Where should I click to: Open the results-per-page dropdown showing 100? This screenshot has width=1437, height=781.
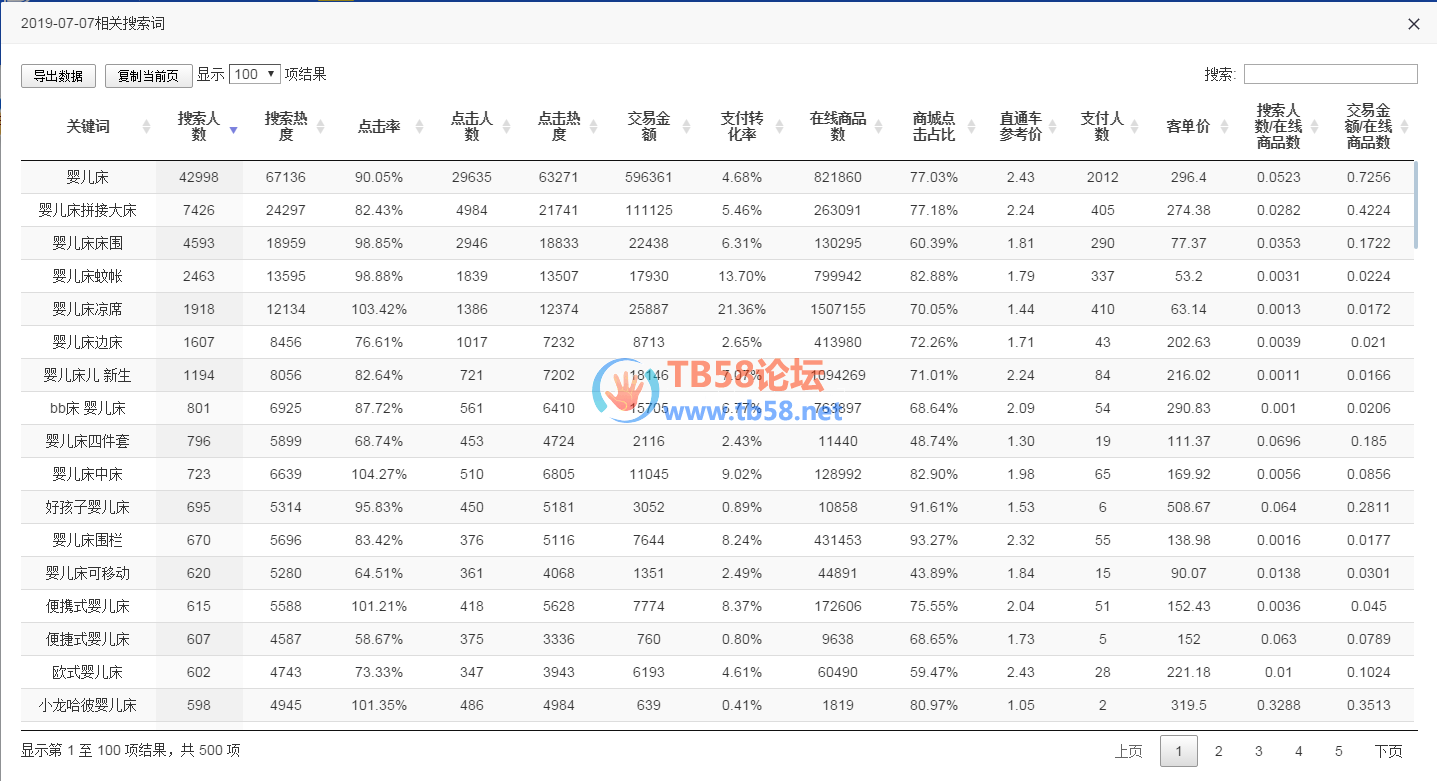tap(254, 74)
